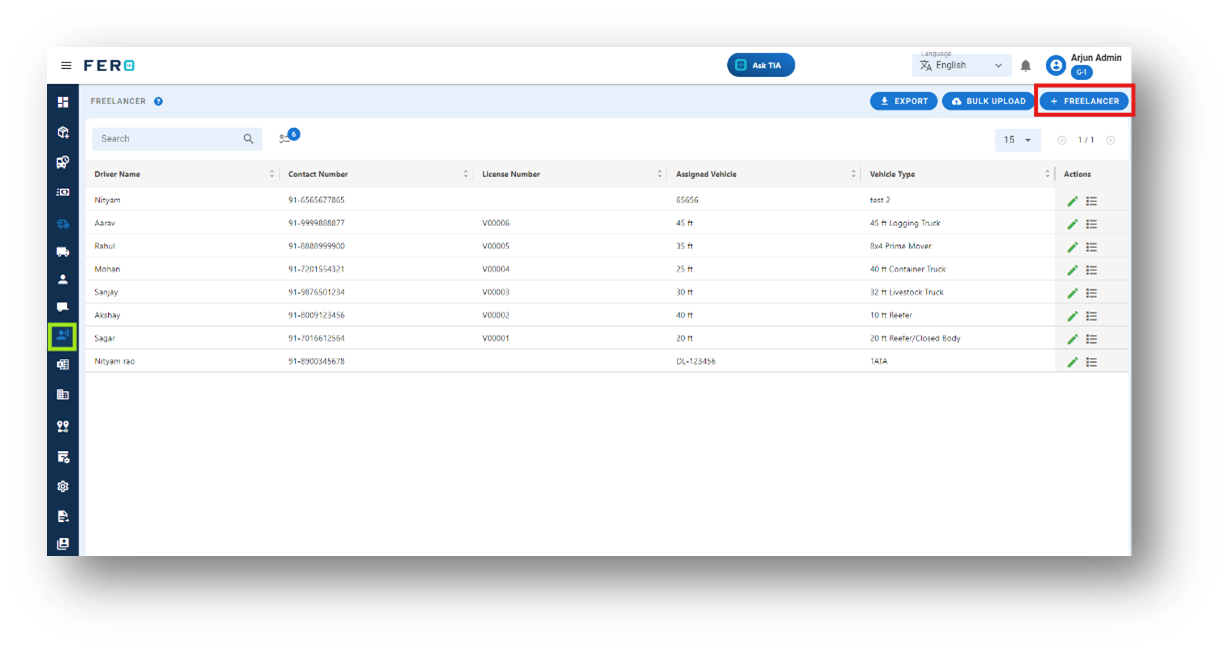Go to the next page arrow
1231x651 pixels.
[x=1110, y=140]
